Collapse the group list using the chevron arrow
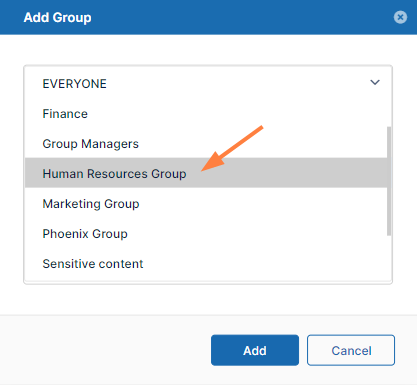Viewport: 417px width, 385px height. pyautogui.click(x=375, y=82)
